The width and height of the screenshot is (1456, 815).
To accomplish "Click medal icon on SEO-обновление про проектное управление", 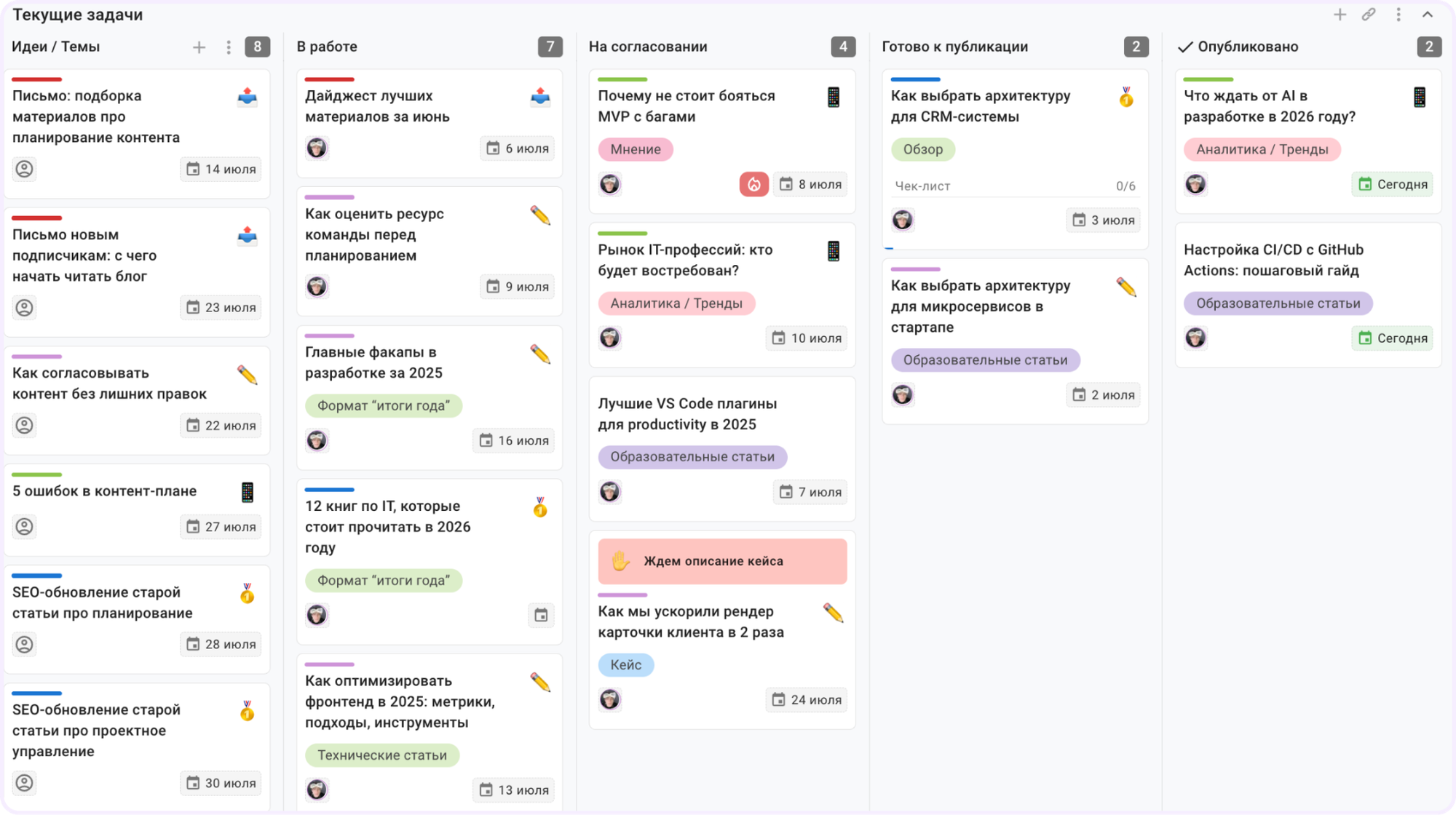I will point(248,710).
